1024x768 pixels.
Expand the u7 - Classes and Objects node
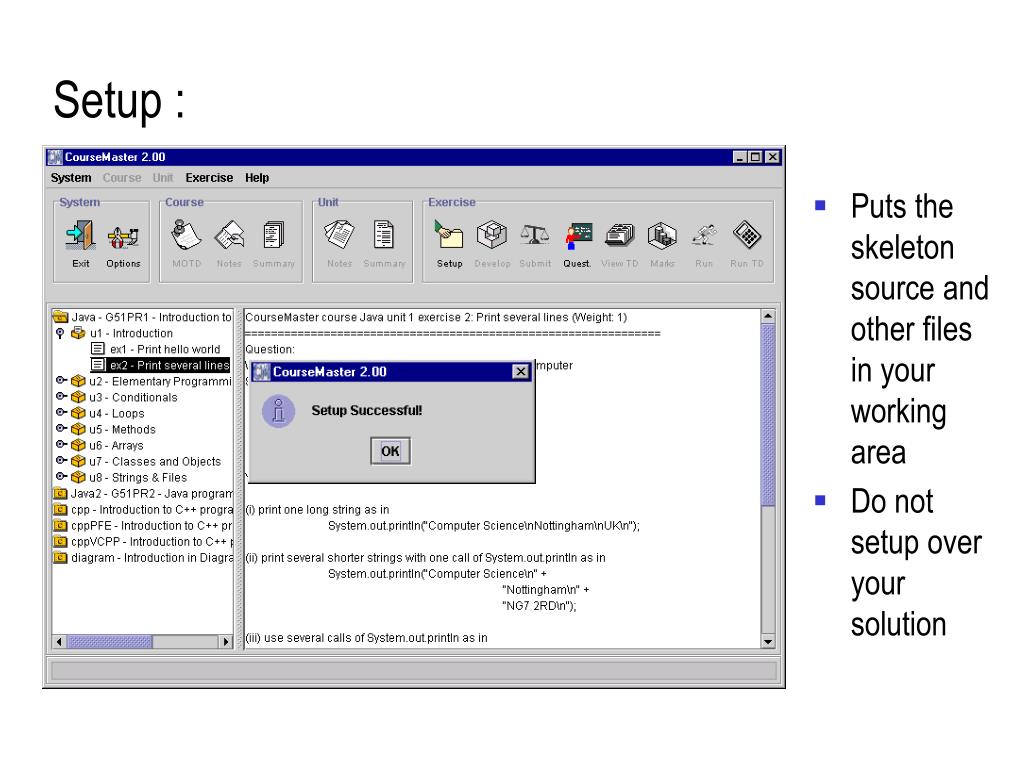(61, 460)
